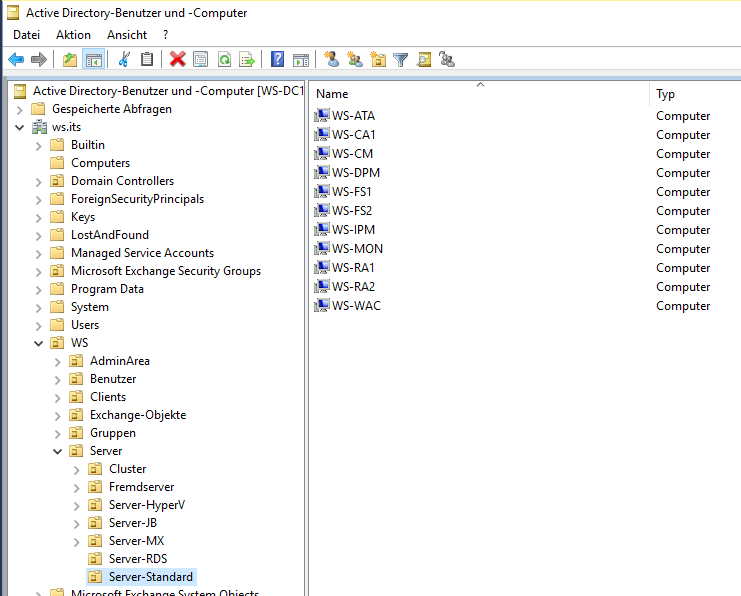The image size is (741, 596).
Task: Collapse the WS organizational unit
Action: click(x=39, y=343)
